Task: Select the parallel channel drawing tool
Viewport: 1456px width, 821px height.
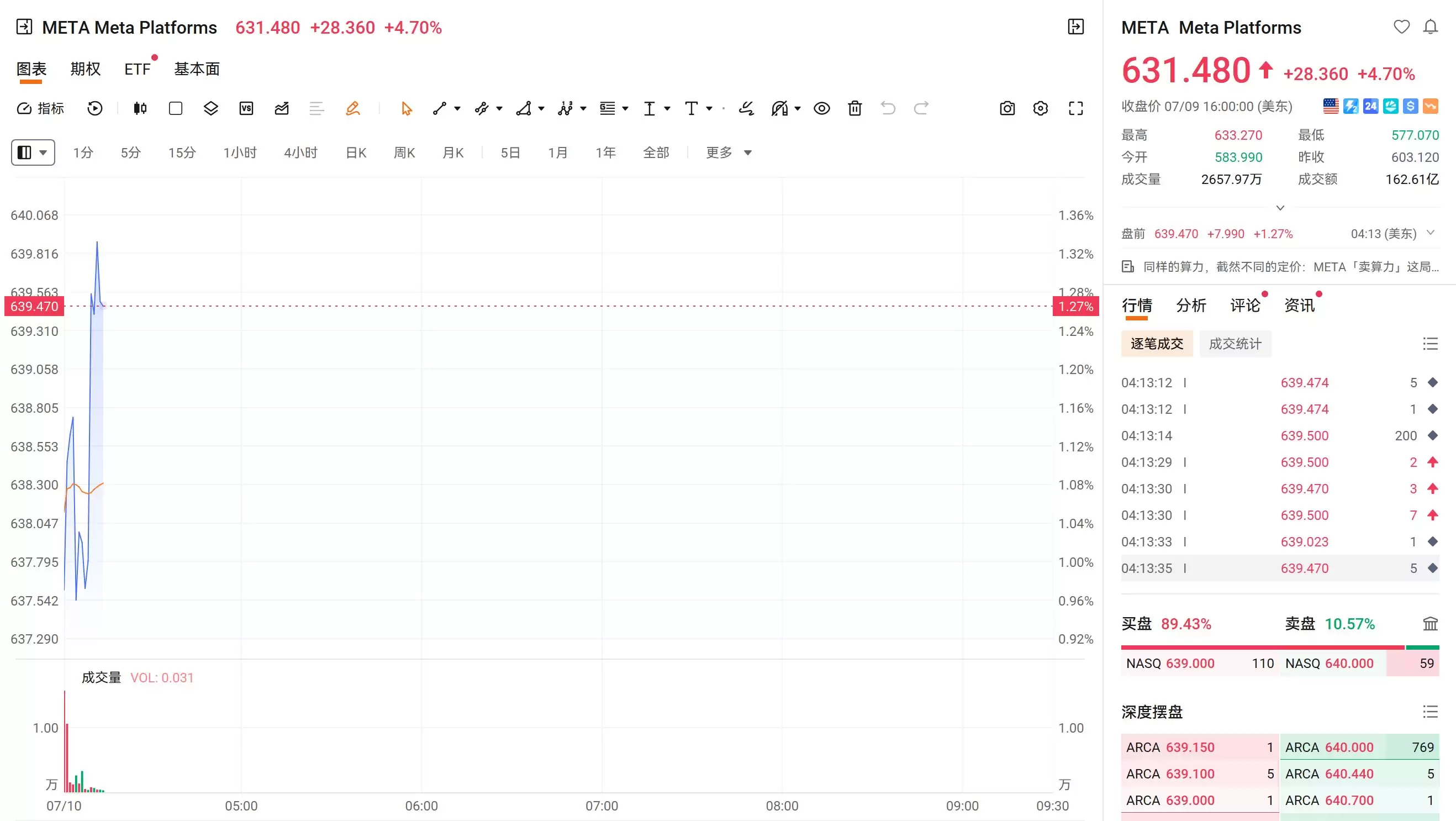Action: coord(482,108)
